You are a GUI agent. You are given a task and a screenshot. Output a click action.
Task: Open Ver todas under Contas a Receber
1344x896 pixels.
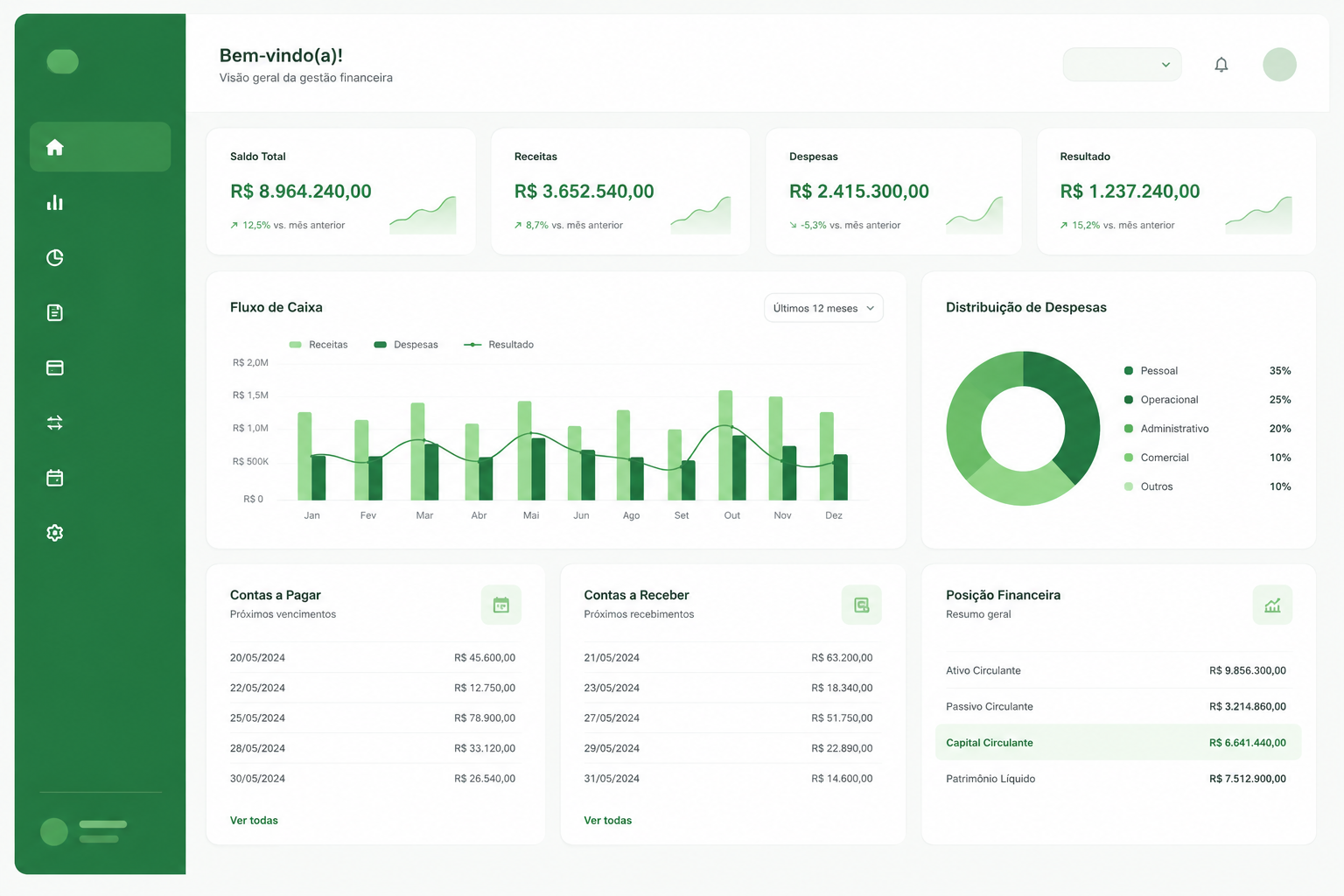tap(608, 821)
